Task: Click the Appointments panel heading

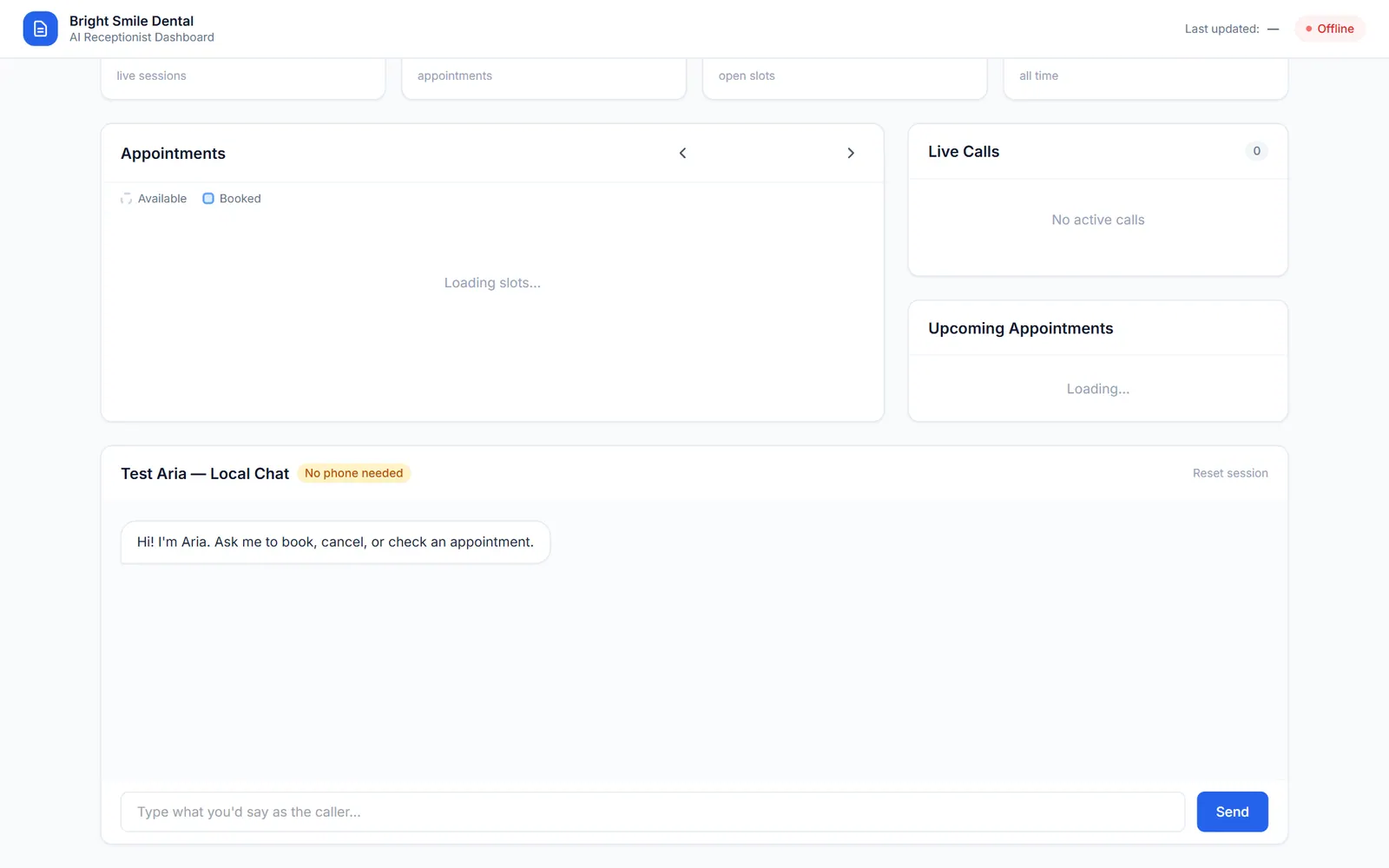Action: click(x=173, y=154)
